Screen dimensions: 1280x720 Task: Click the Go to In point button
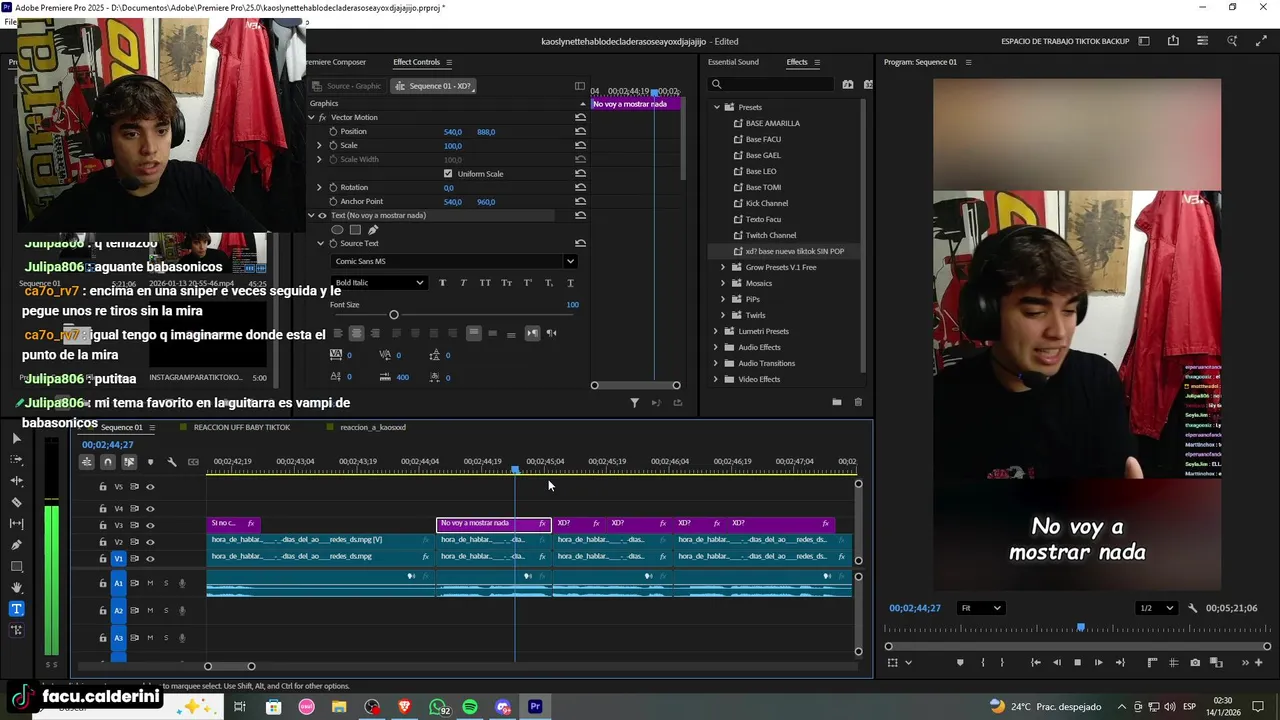coord(1036,662)
